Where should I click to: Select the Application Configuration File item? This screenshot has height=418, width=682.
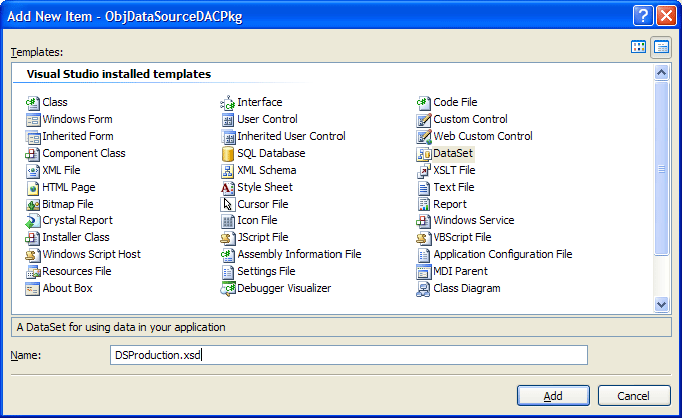[502, 254]
